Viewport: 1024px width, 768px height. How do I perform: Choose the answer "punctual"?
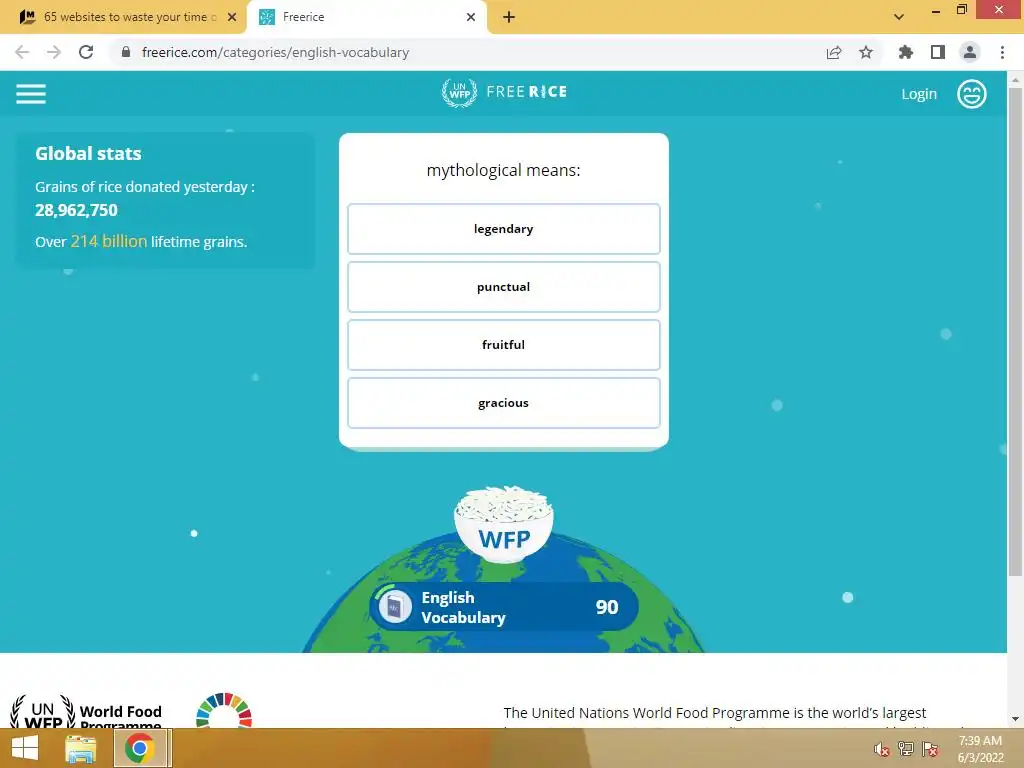click(x=504, y=287)
